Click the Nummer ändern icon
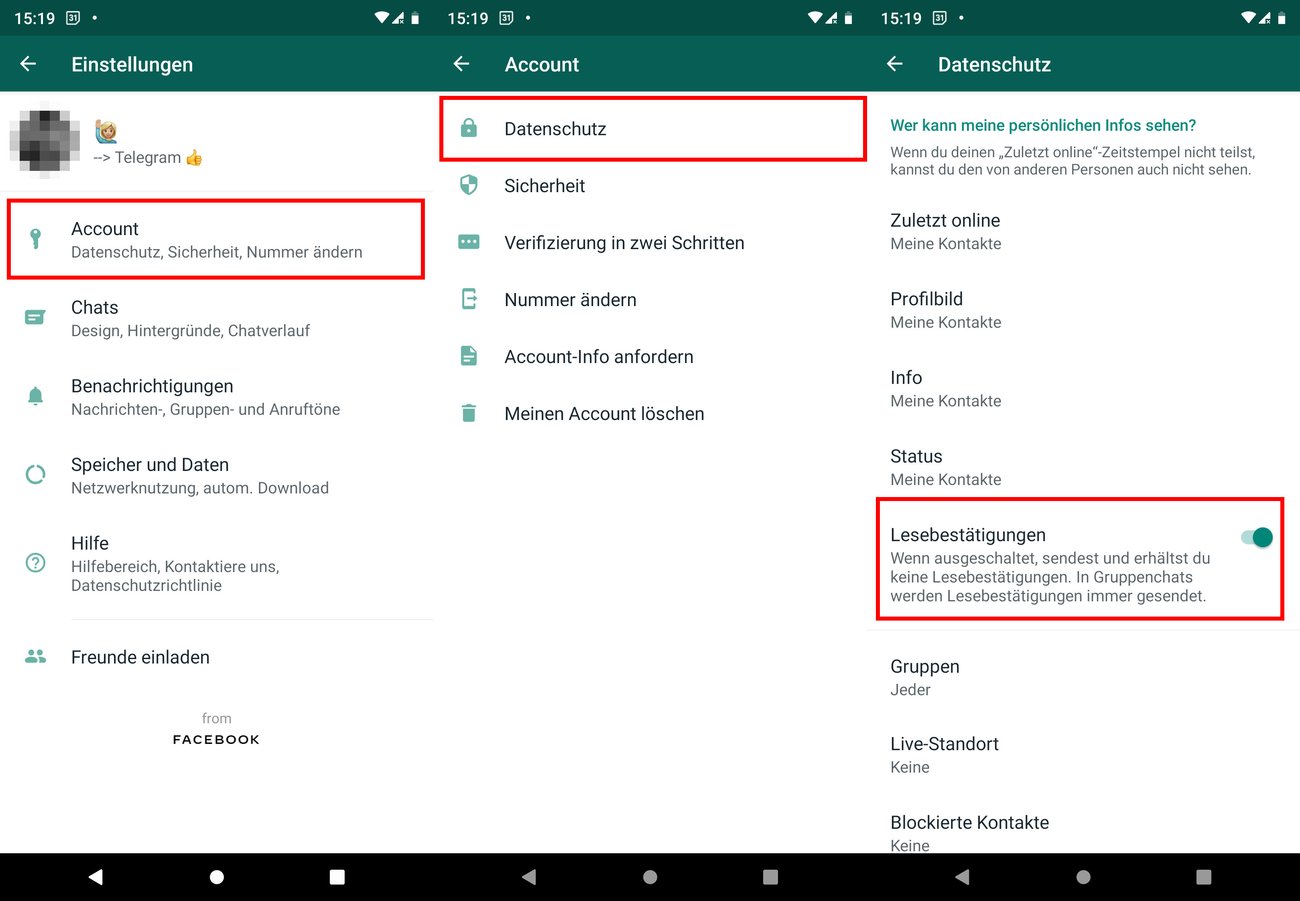The height and width of the screenshot is (901, 1300). tap(468, 299)
